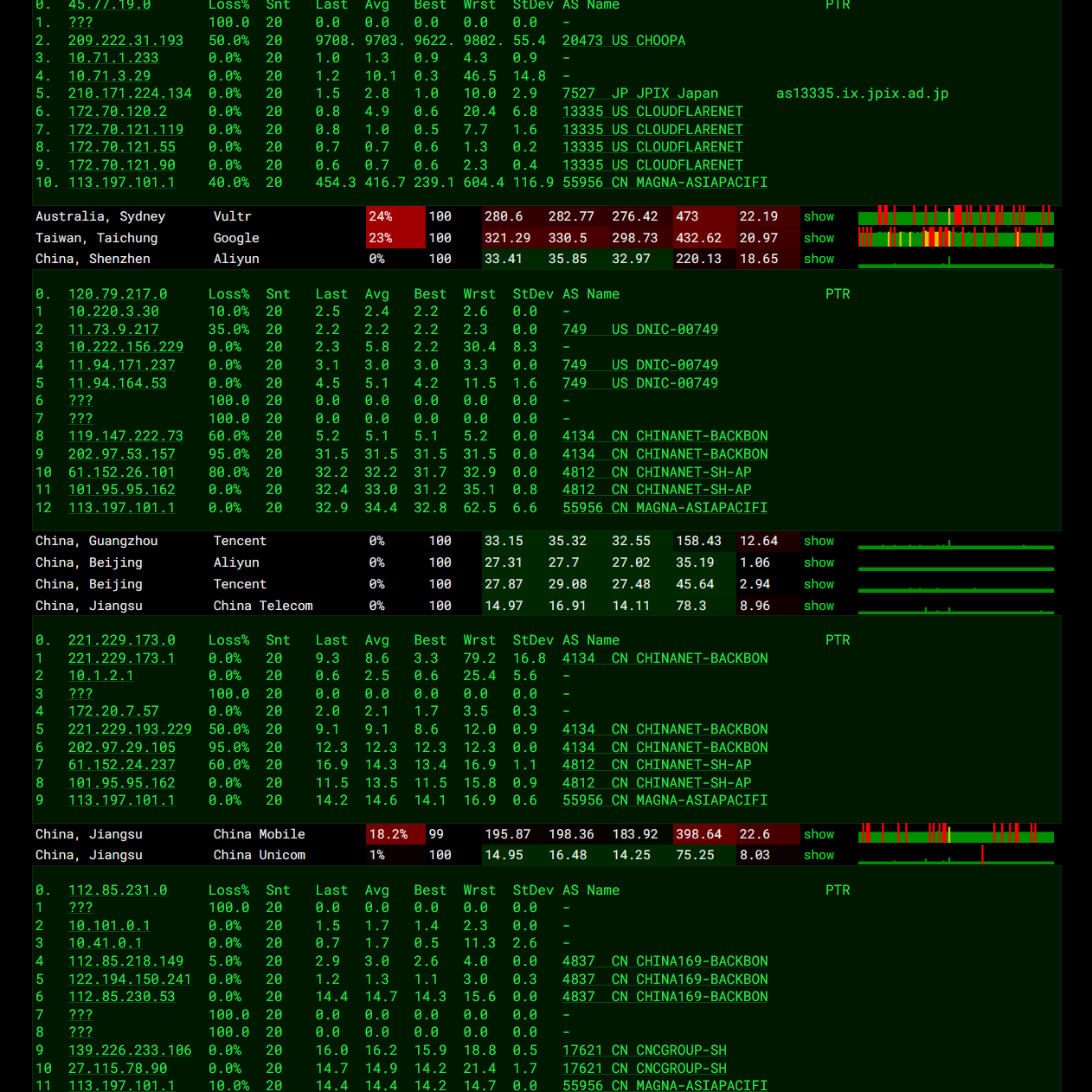The image size is (1092, 1092).
Task: Click the 221.229.193.229 hop address
Action: point(130,729)
